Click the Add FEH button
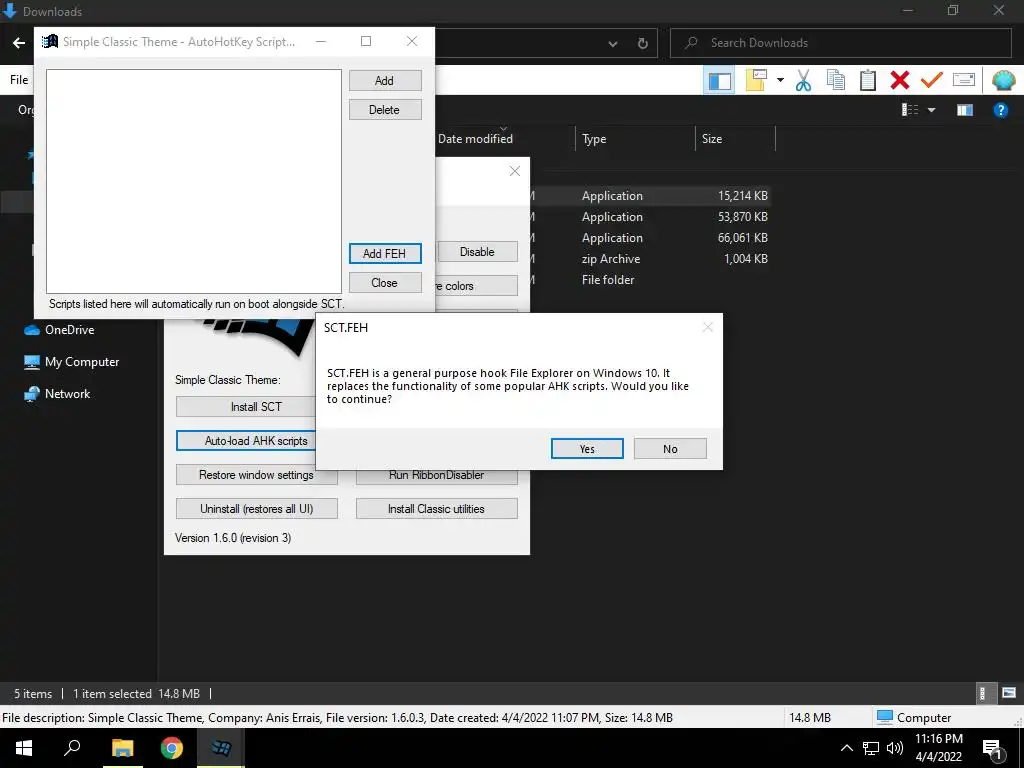Image resolution: width=1024 pixels, height=768 pixels. pos(385,253)
